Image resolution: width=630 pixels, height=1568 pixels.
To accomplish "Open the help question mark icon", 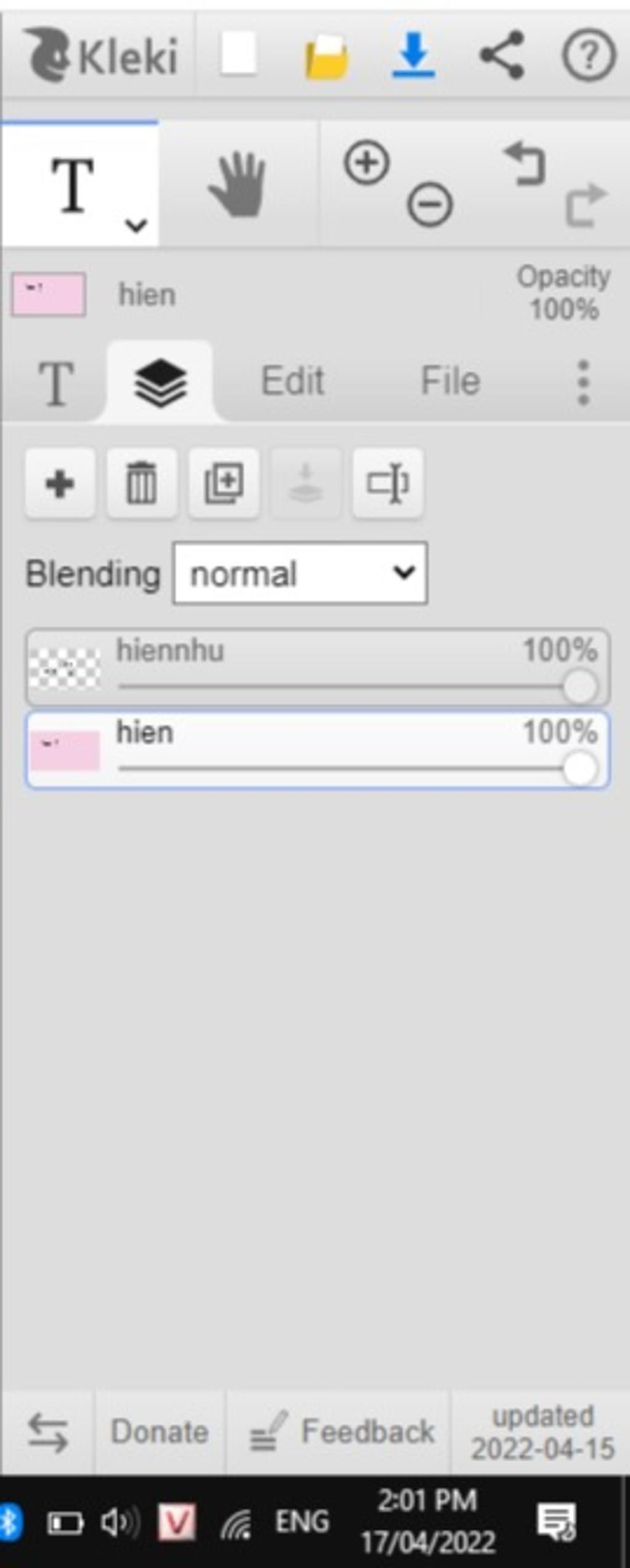I will (589, 56).
